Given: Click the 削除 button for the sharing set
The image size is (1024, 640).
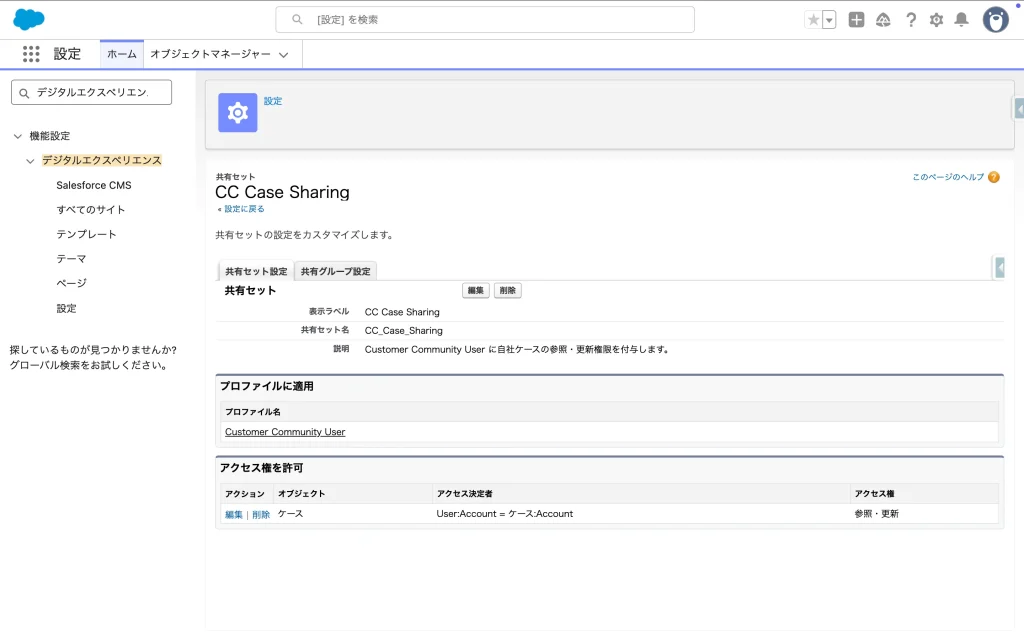Looking at the screenshot, I should point(507,290).
